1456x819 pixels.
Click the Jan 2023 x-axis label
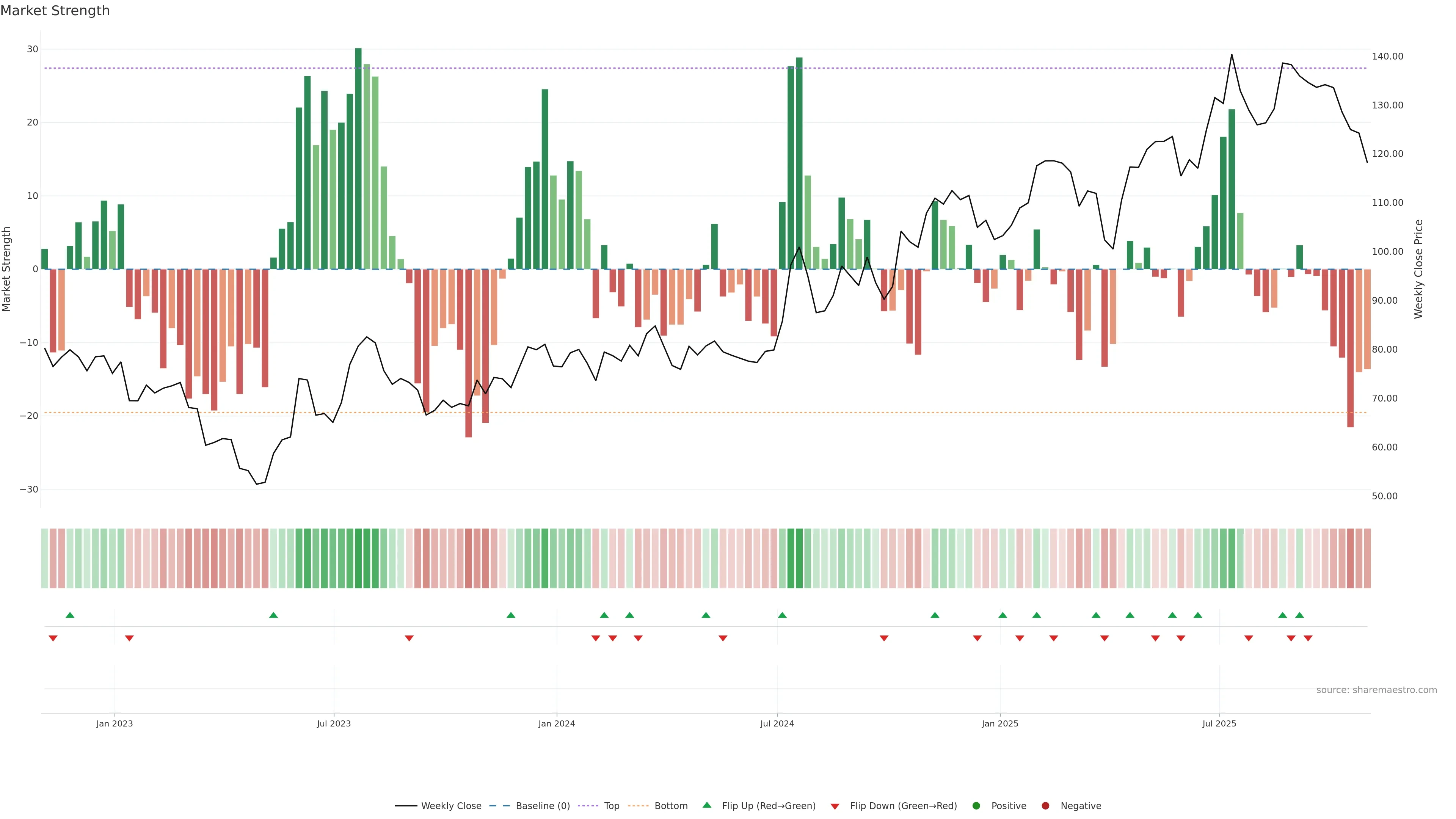(114, 723)
